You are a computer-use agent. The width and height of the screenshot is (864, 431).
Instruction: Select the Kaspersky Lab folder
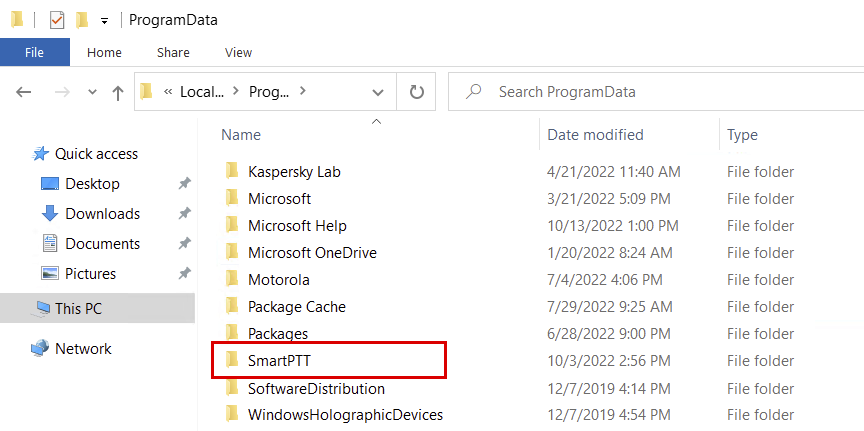[x=294, y=172]
